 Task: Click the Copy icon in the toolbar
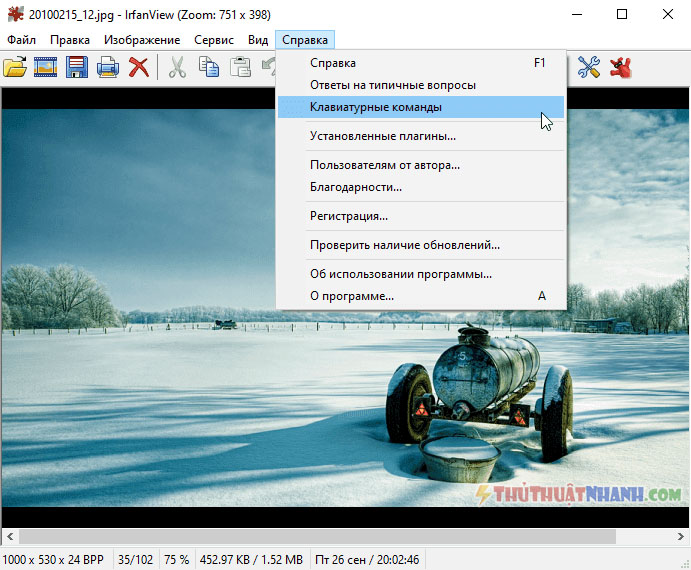(209, 67)
